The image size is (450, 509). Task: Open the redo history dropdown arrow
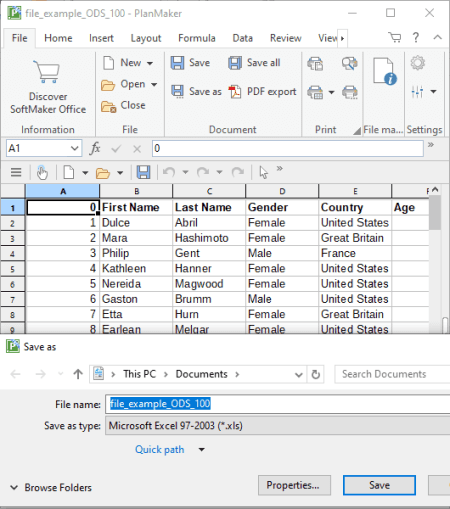[219, 172]
